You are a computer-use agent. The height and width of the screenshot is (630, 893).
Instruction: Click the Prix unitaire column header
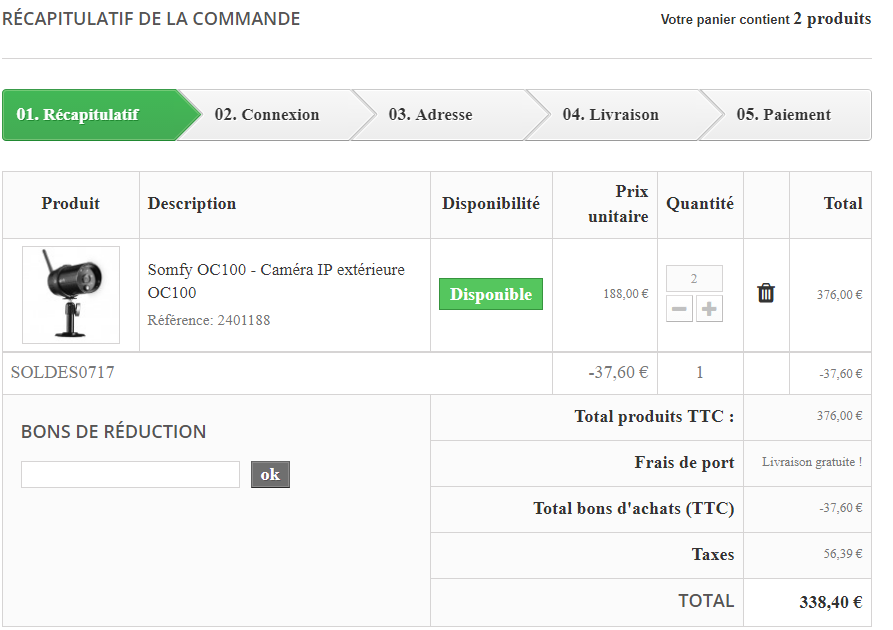point(618,204)
